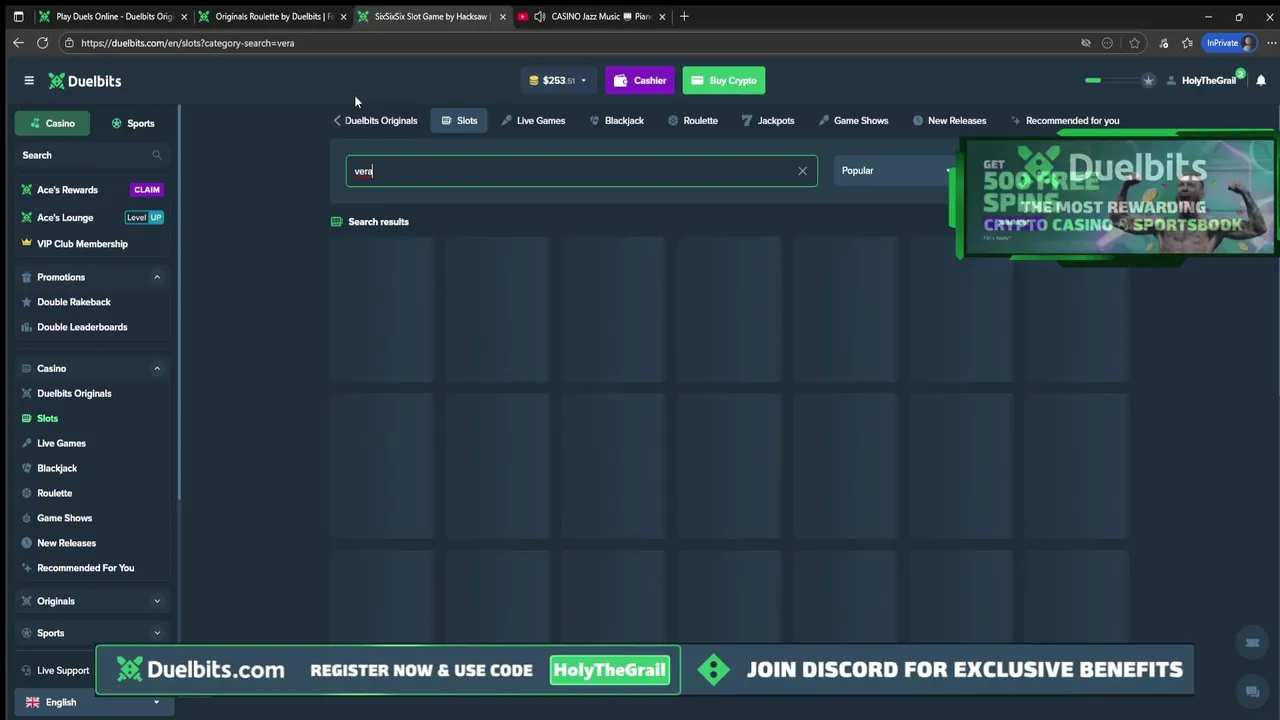Open InPrivate profile button
1280x720 pixels.
coord(1230,43)
